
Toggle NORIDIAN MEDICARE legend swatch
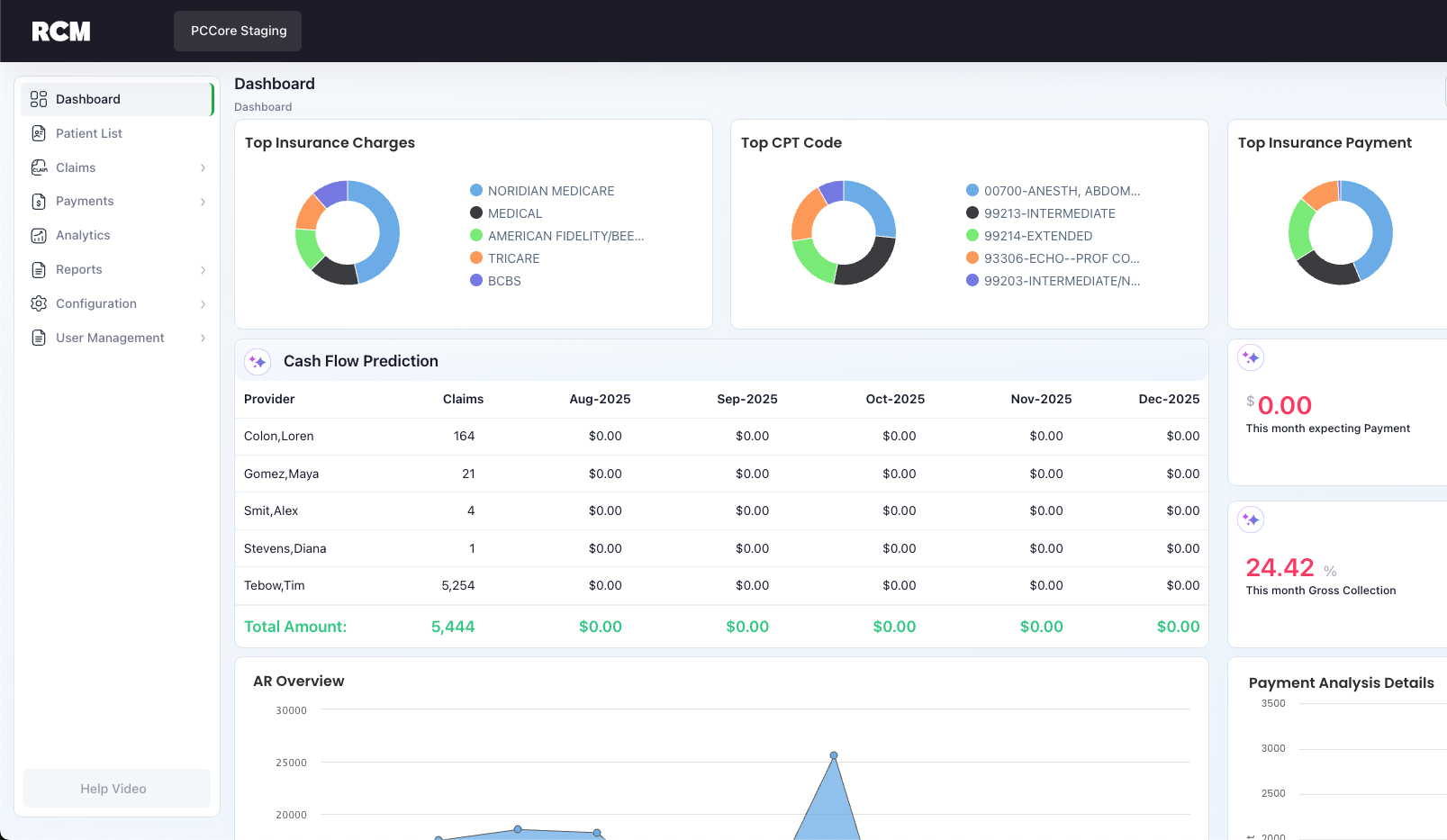(476, 190)
